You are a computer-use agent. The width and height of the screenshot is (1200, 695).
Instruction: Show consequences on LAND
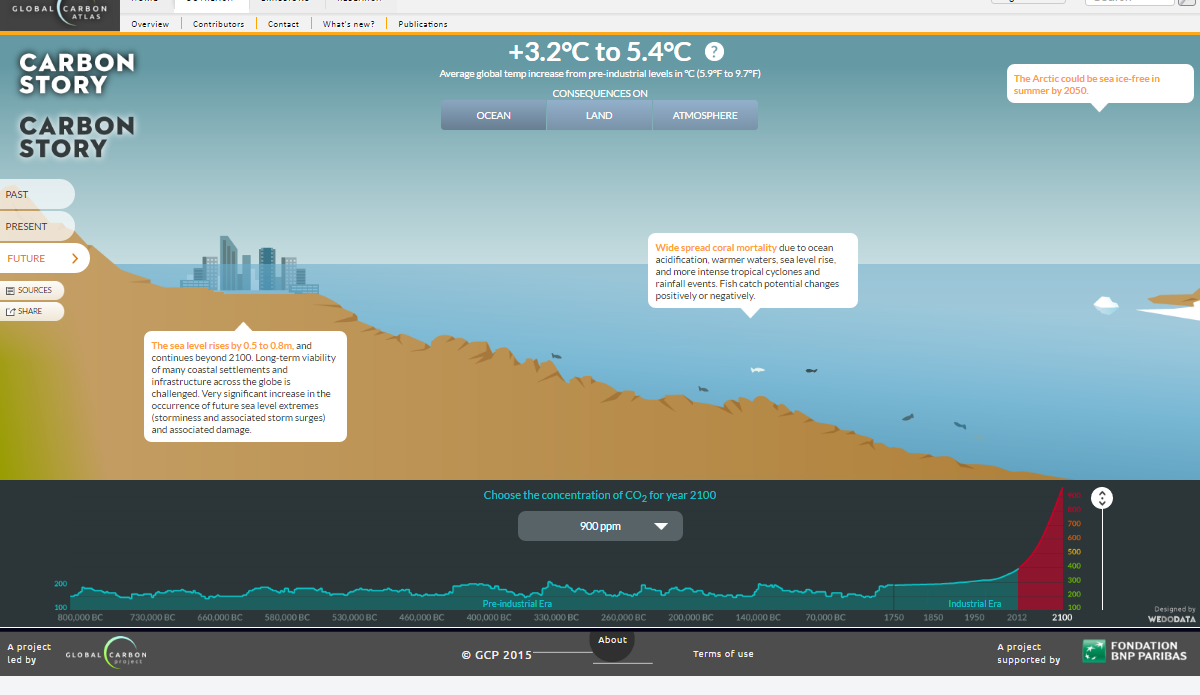click(x=599, y=114)
